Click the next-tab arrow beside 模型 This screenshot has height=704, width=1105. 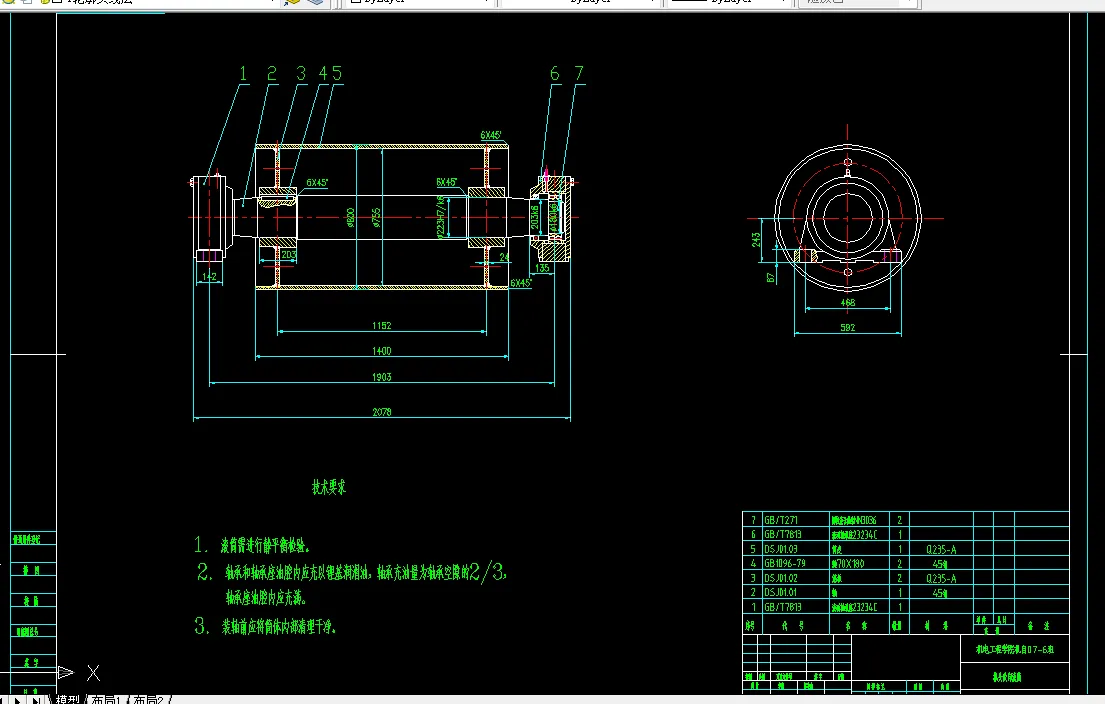pos(19,700)
